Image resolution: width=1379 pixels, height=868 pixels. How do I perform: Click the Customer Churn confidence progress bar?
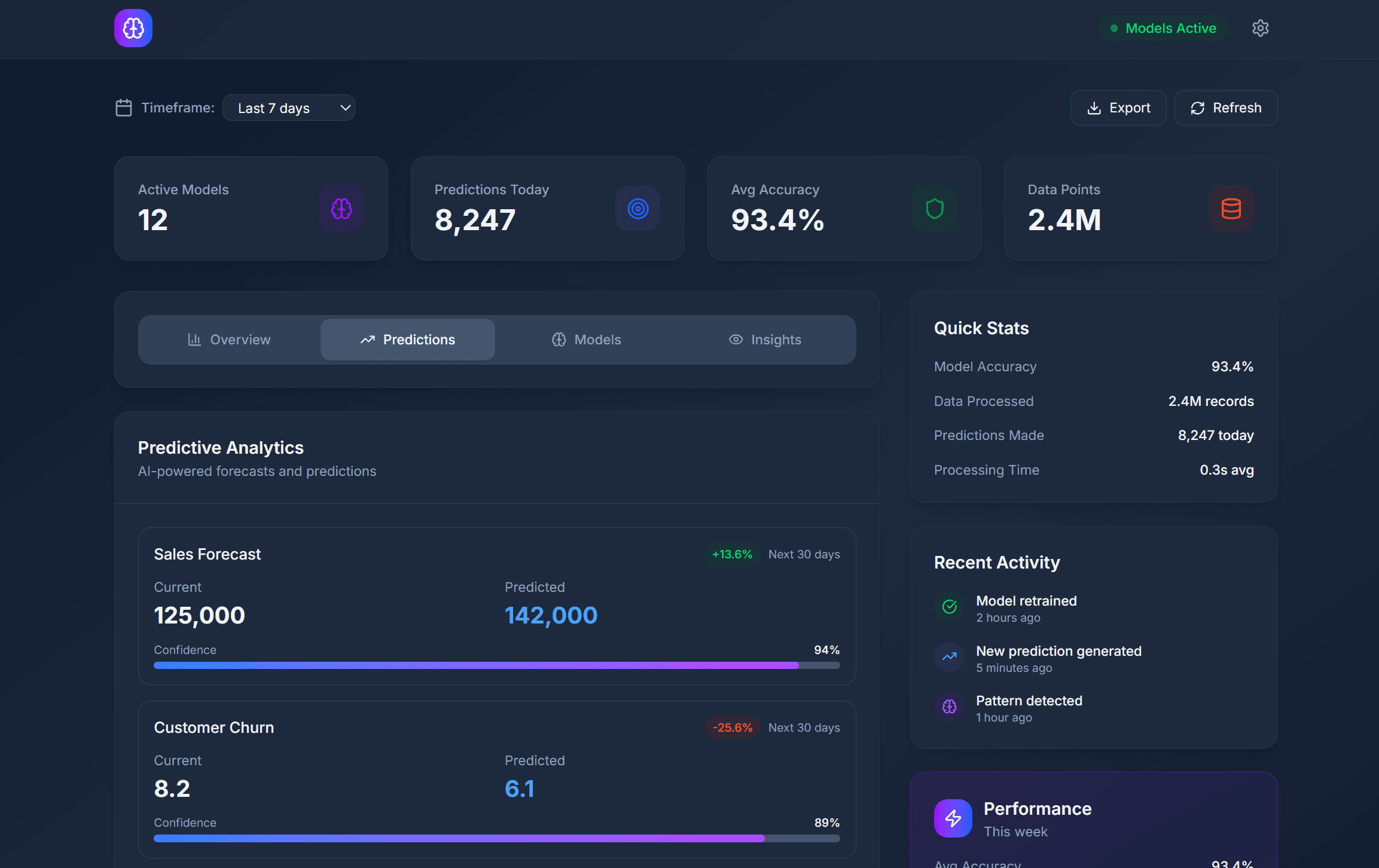pyautogui.click(x=497, y=839)
